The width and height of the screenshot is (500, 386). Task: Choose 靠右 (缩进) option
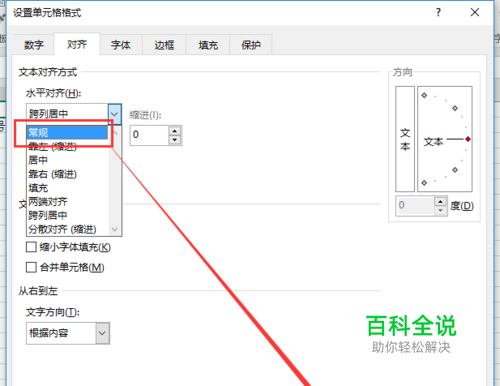68,174
